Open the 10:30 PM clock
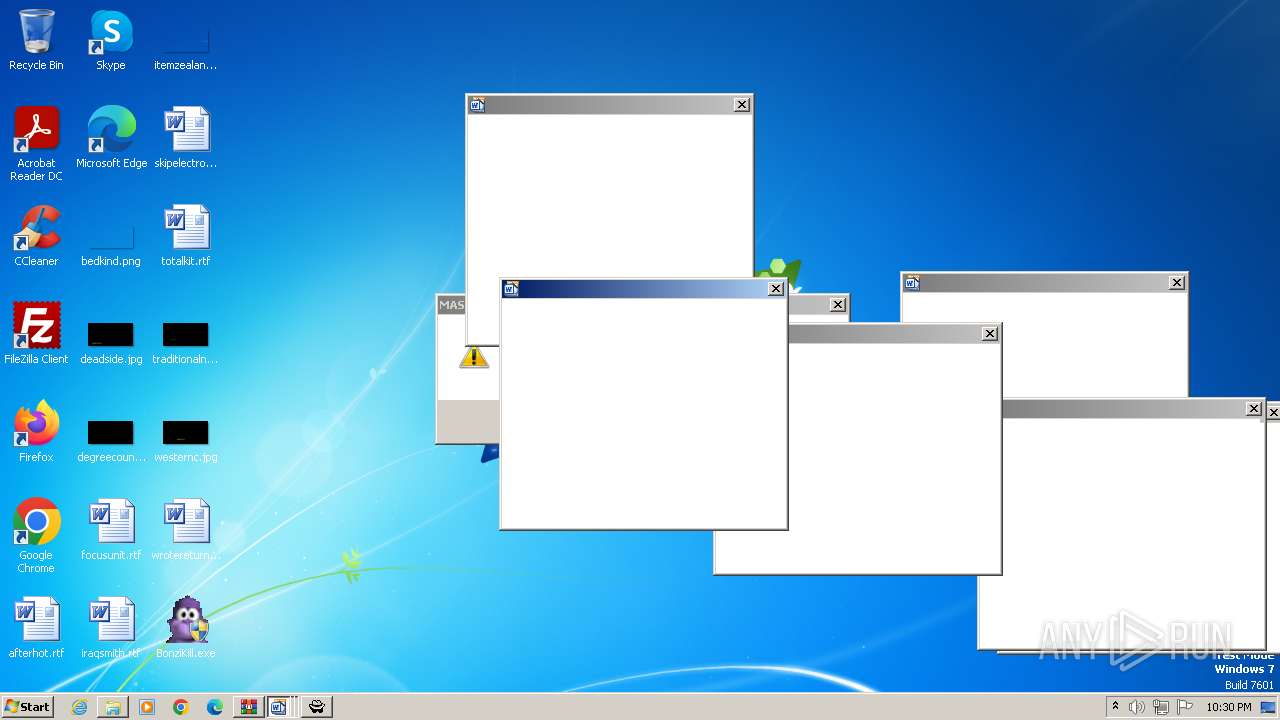 (x=1229, y=707)
